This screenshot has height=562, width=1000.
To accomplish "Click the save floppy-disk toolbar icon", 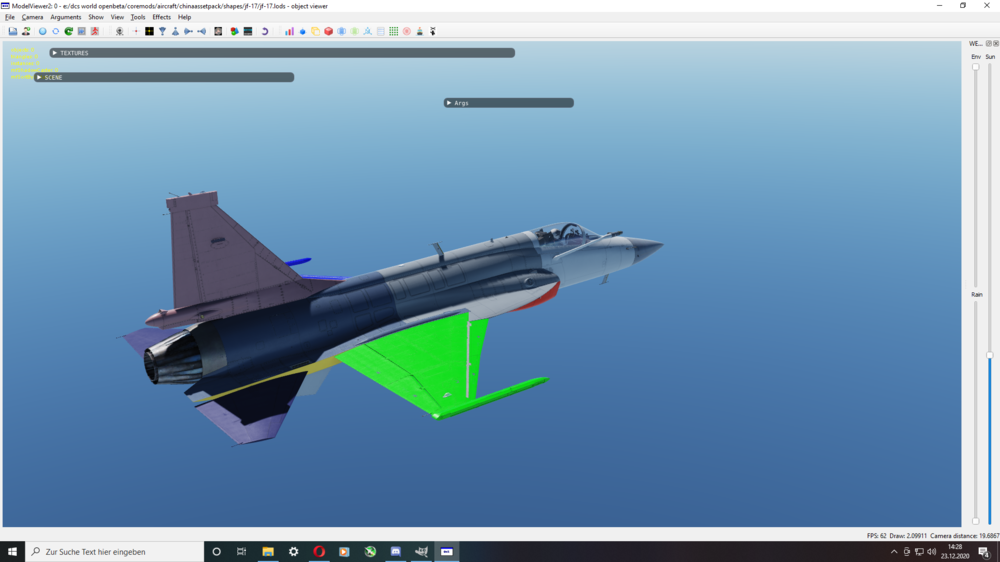I will [x=13, y=31].
